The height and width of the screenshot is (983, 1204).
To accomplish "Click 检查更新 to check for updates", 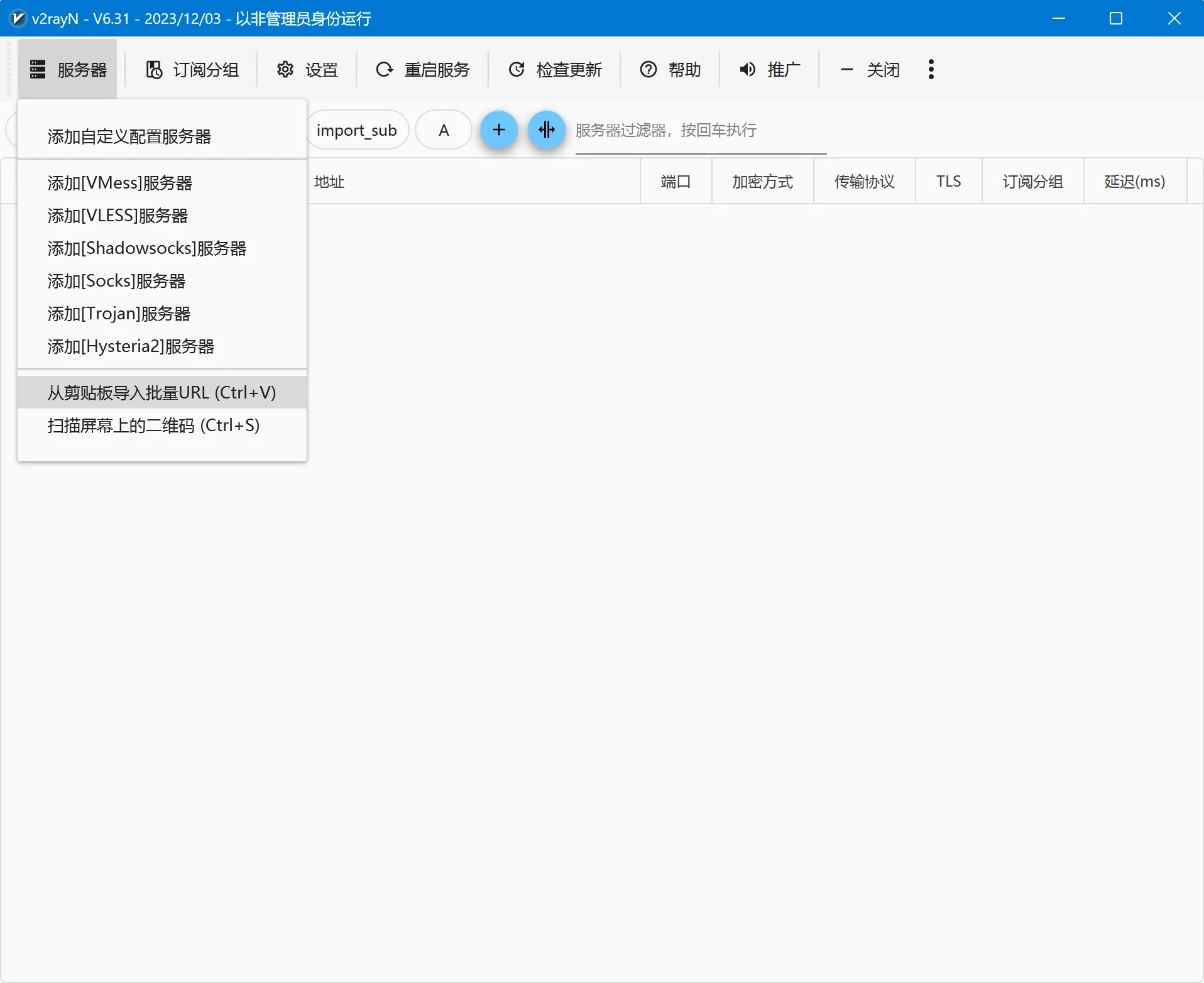I will pos(555,69).
